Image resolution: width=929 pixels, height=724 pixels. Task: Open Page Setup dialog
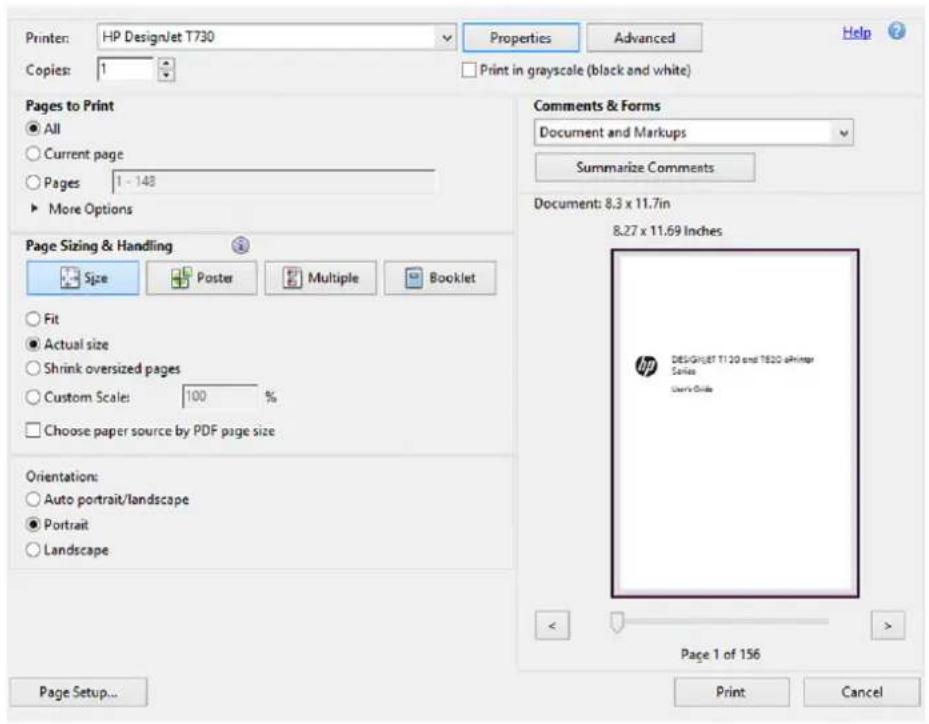pyautogui.click(x=78, y=692)
